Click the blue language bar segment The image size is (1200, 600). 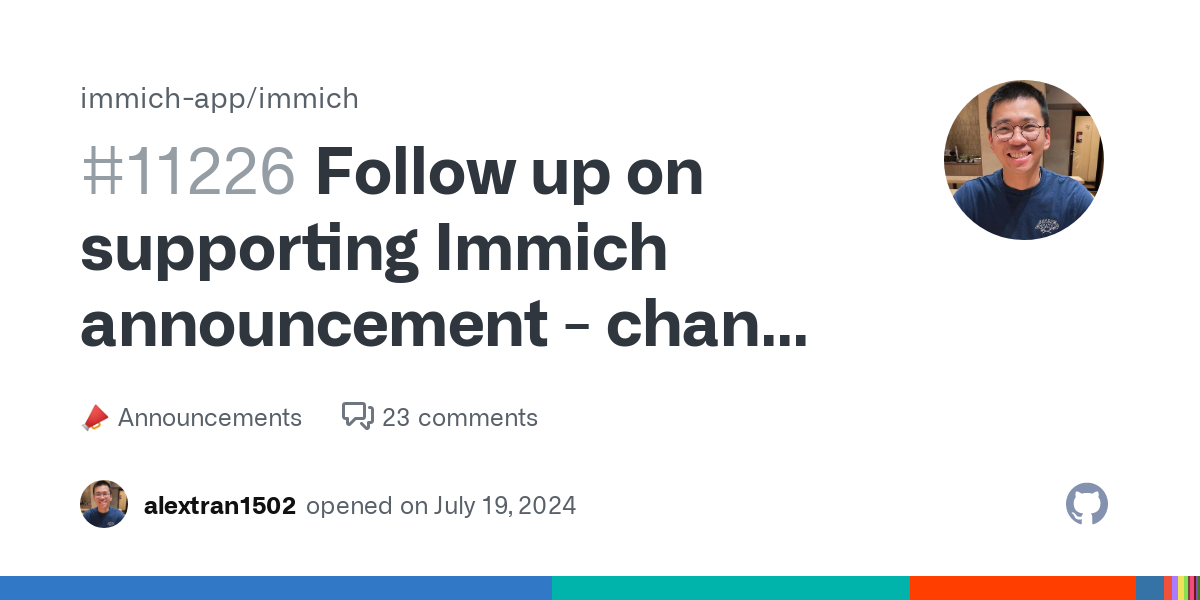click(275, 588)
